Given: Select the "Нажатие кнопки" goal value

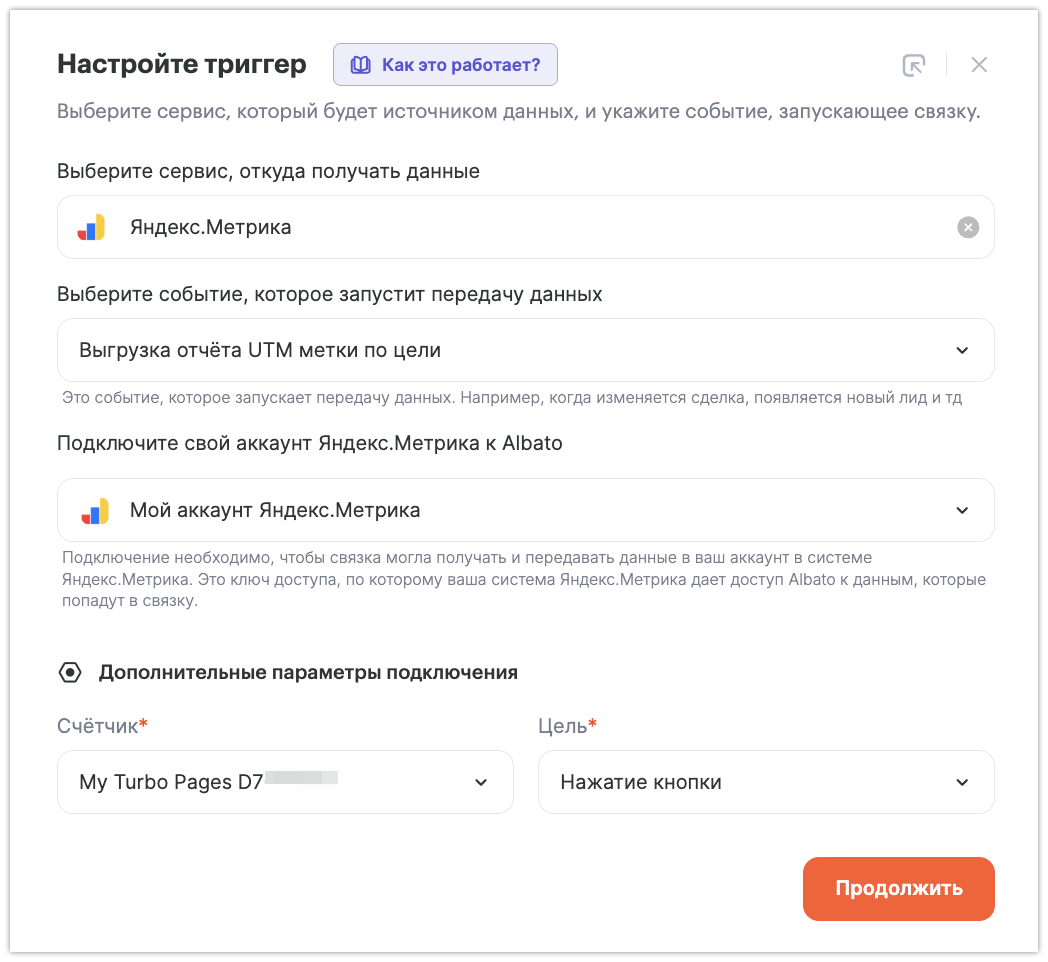Looking at the screenshot, I should 641,782.
